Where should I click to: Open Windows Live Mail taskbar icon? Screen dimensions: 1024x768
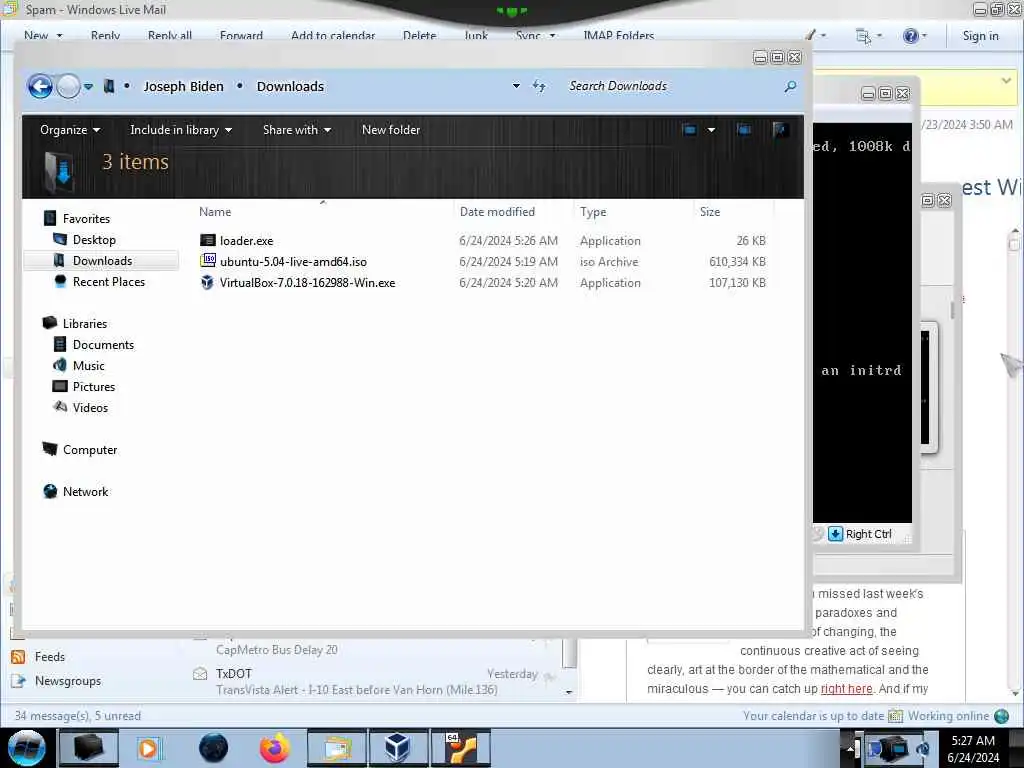pyautogui.click(x=336, y=748)
